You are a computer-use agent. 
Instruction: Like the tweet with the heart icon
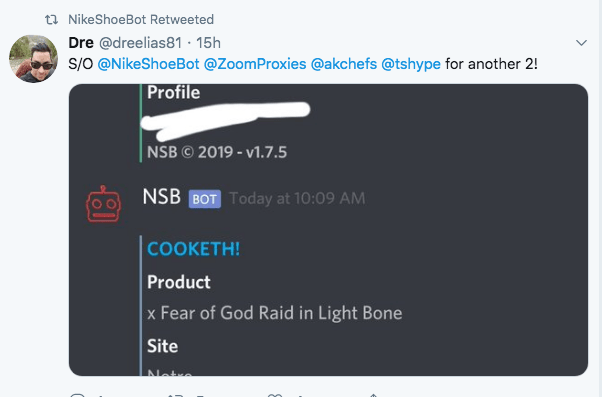(275, 395)
